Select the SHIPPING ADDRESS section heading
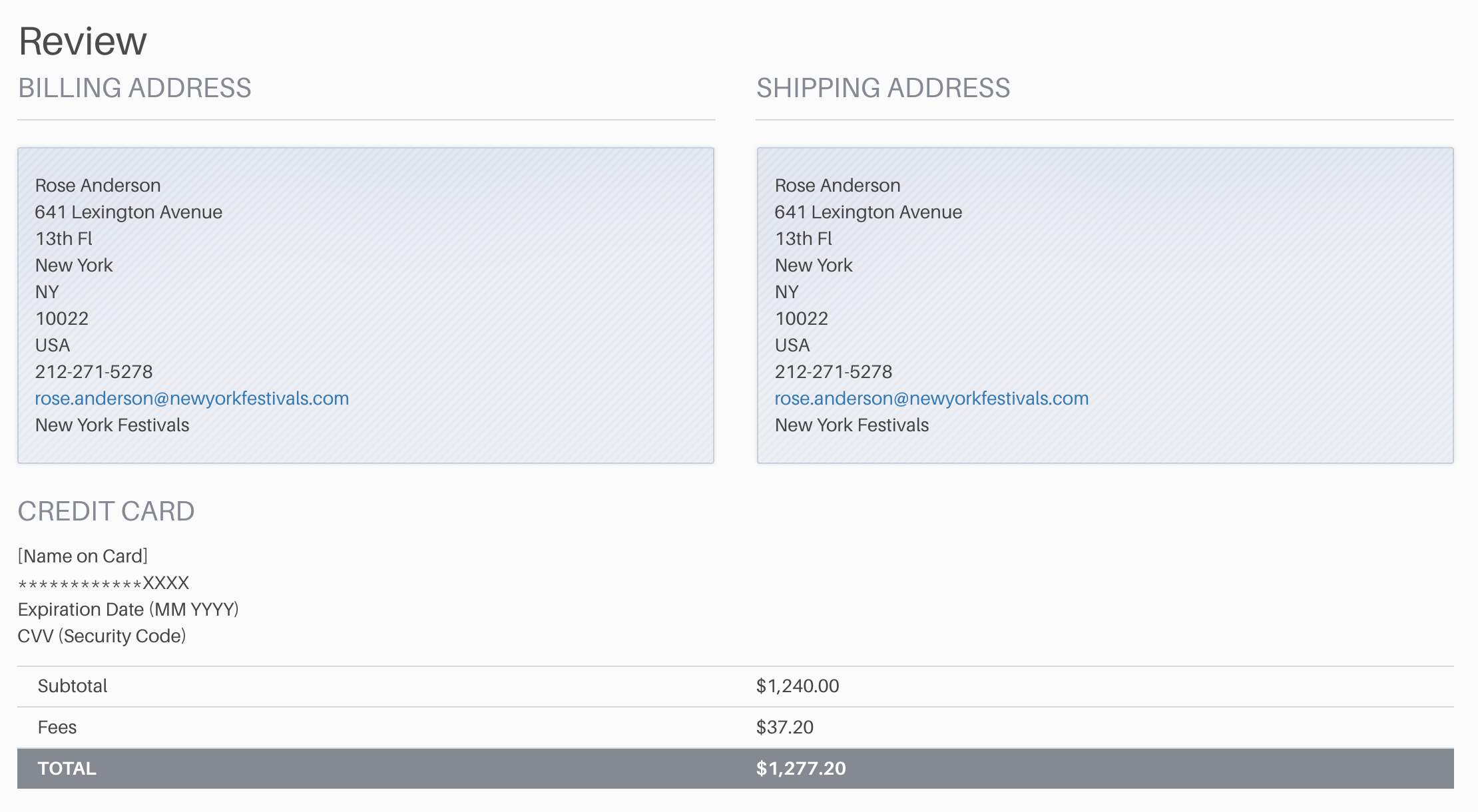 [x=883, y=88]
